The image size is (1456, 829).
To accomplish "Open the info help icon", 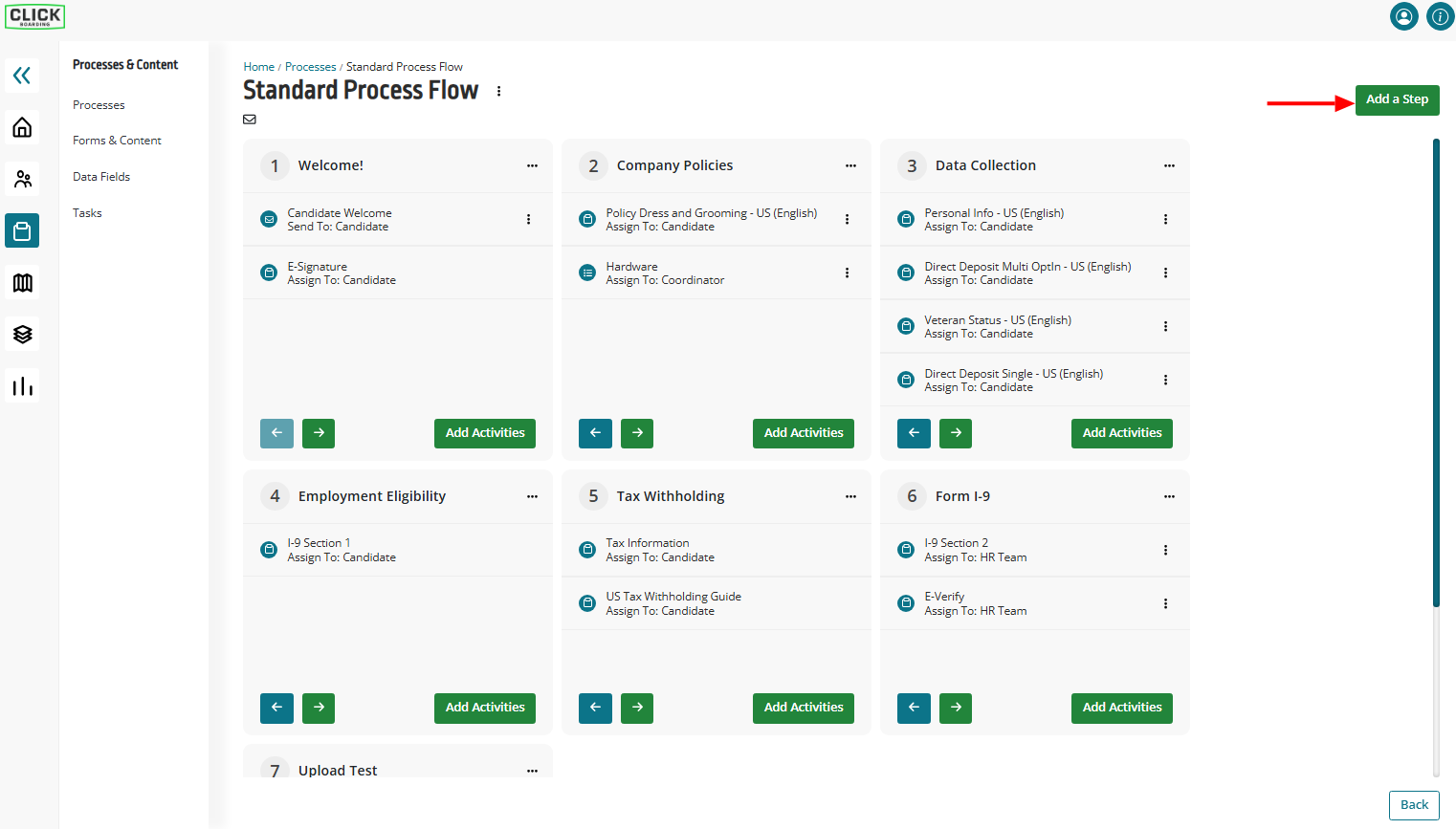I will point(1440,16).
